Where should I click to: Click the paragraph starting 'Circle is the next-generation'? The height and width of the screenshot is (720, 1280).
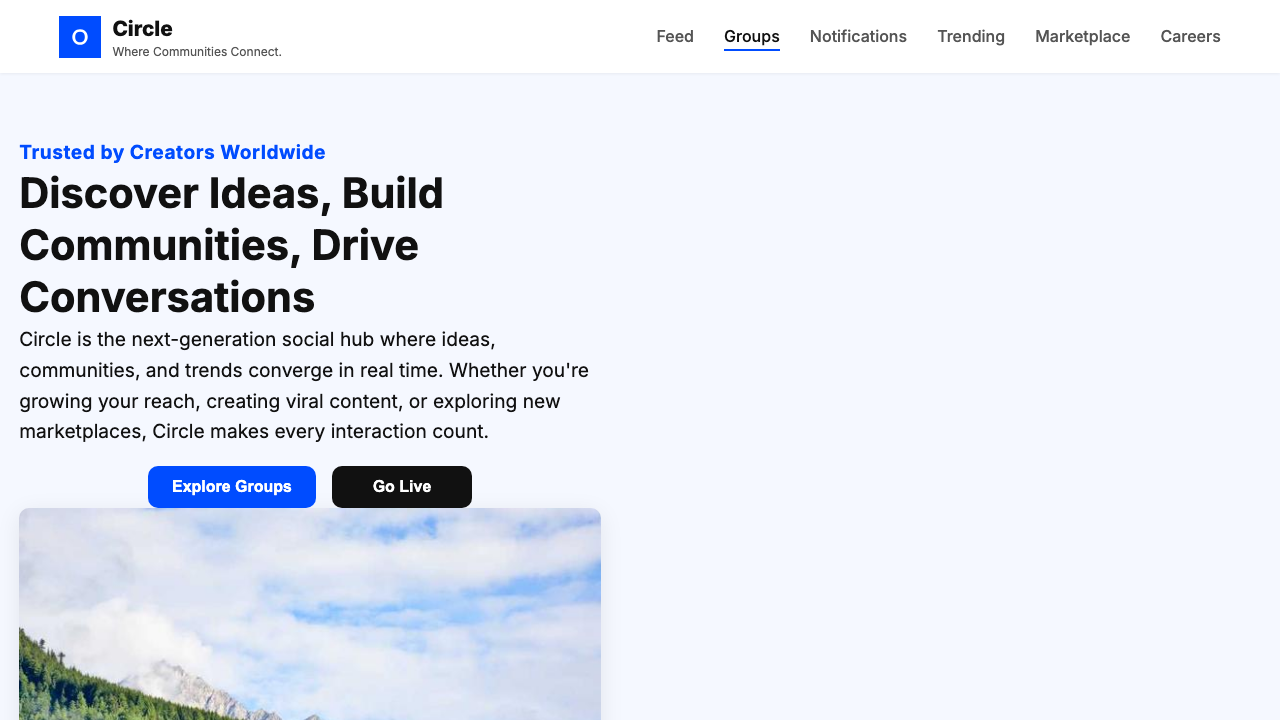[304, 386]
